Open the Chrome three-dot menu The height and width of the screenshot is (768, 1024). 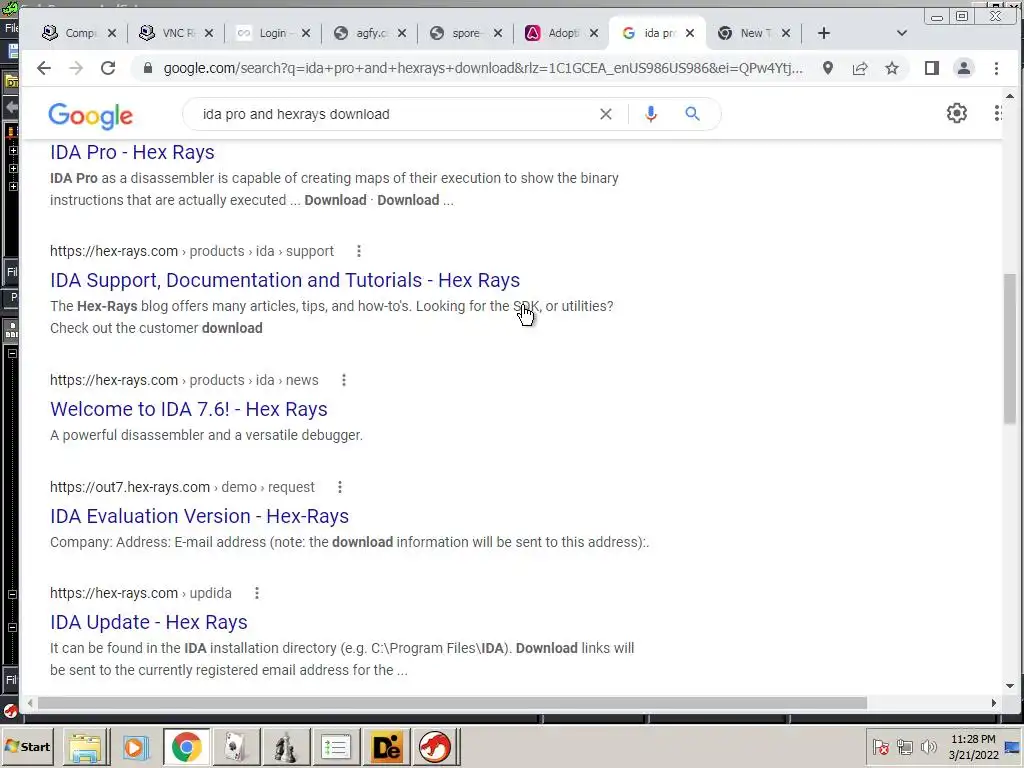tap(996, 68)
